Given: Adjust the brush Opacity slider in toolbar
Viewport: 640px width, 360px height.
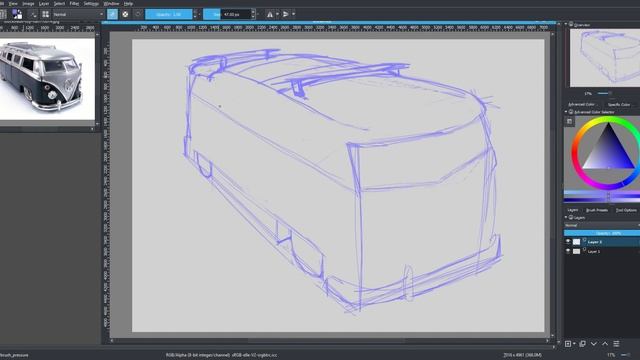Looking at the screenshot, I should click(x=169, y=14).
